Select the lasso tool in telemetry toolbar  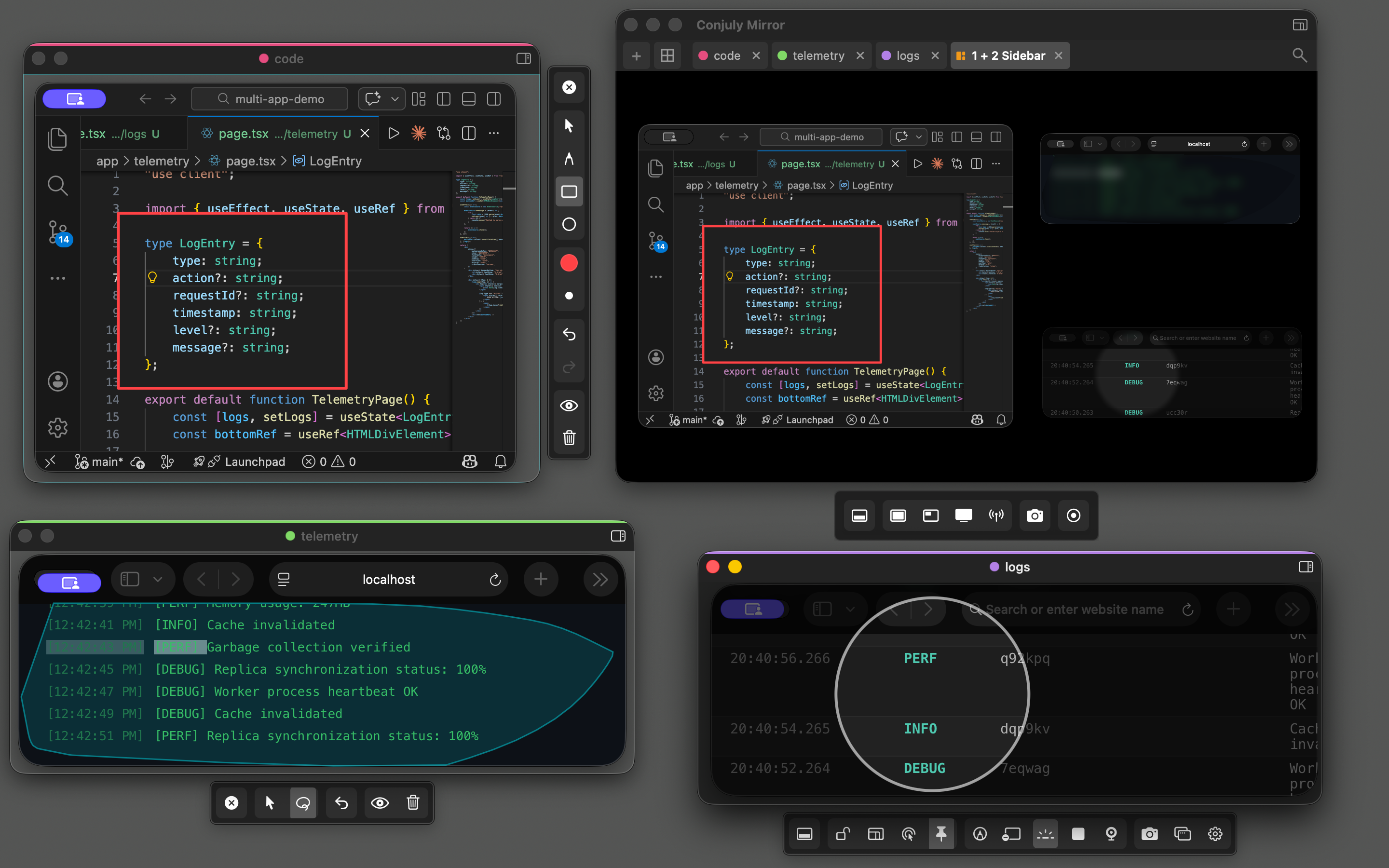(302, 802)
